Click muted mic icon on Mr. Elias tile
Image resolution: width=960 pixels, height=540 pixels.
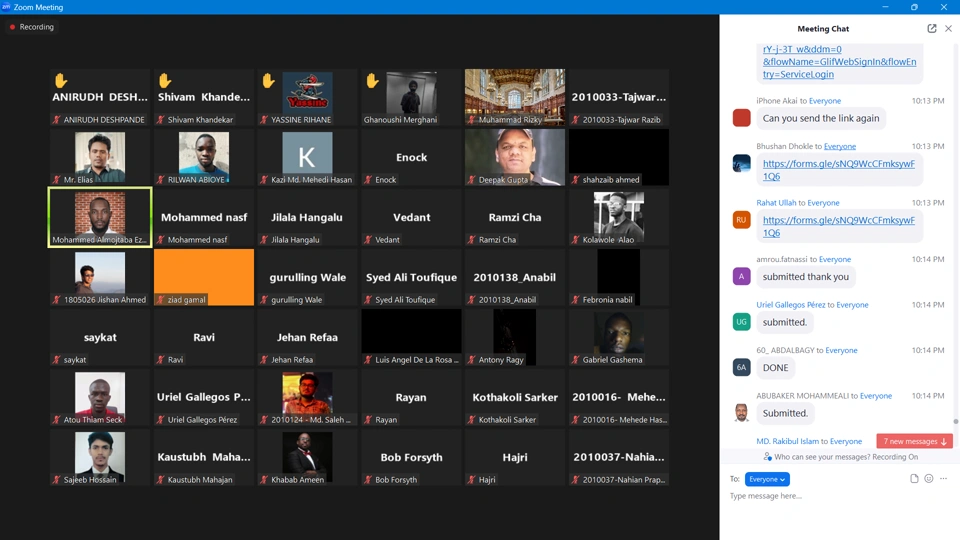(57, 179)
